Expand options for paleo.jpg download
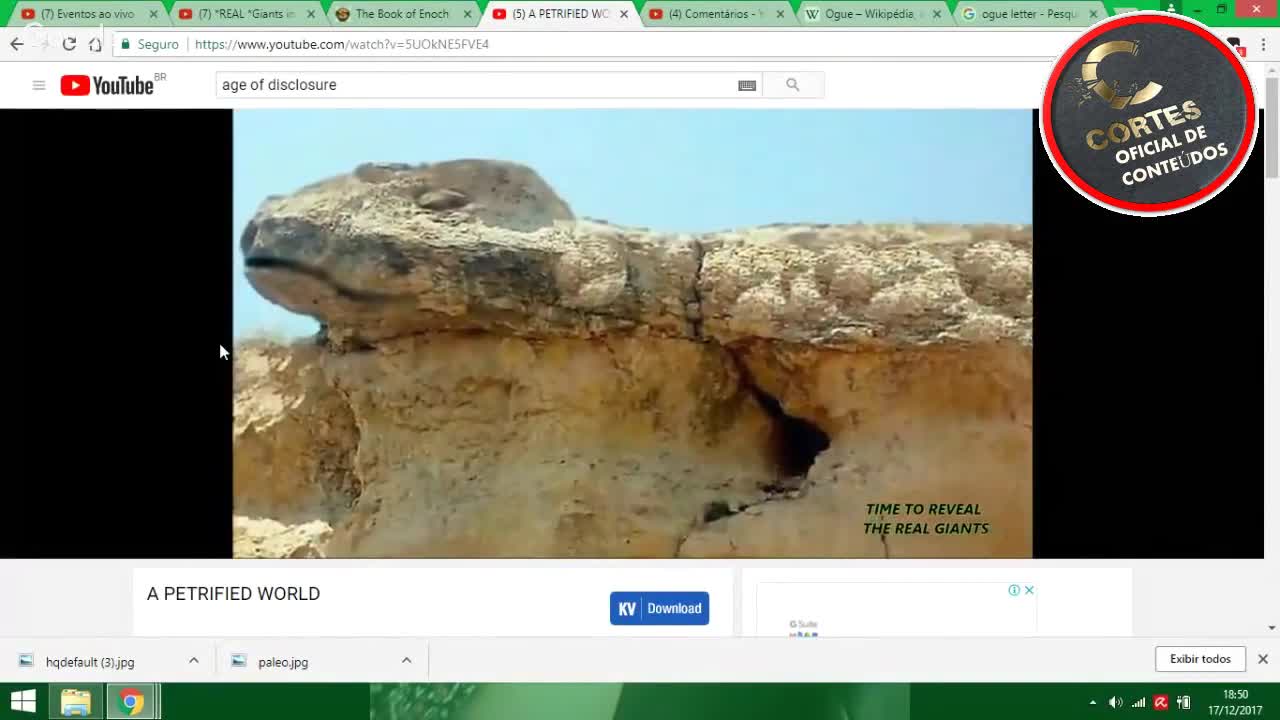 [x=406, y=660]
